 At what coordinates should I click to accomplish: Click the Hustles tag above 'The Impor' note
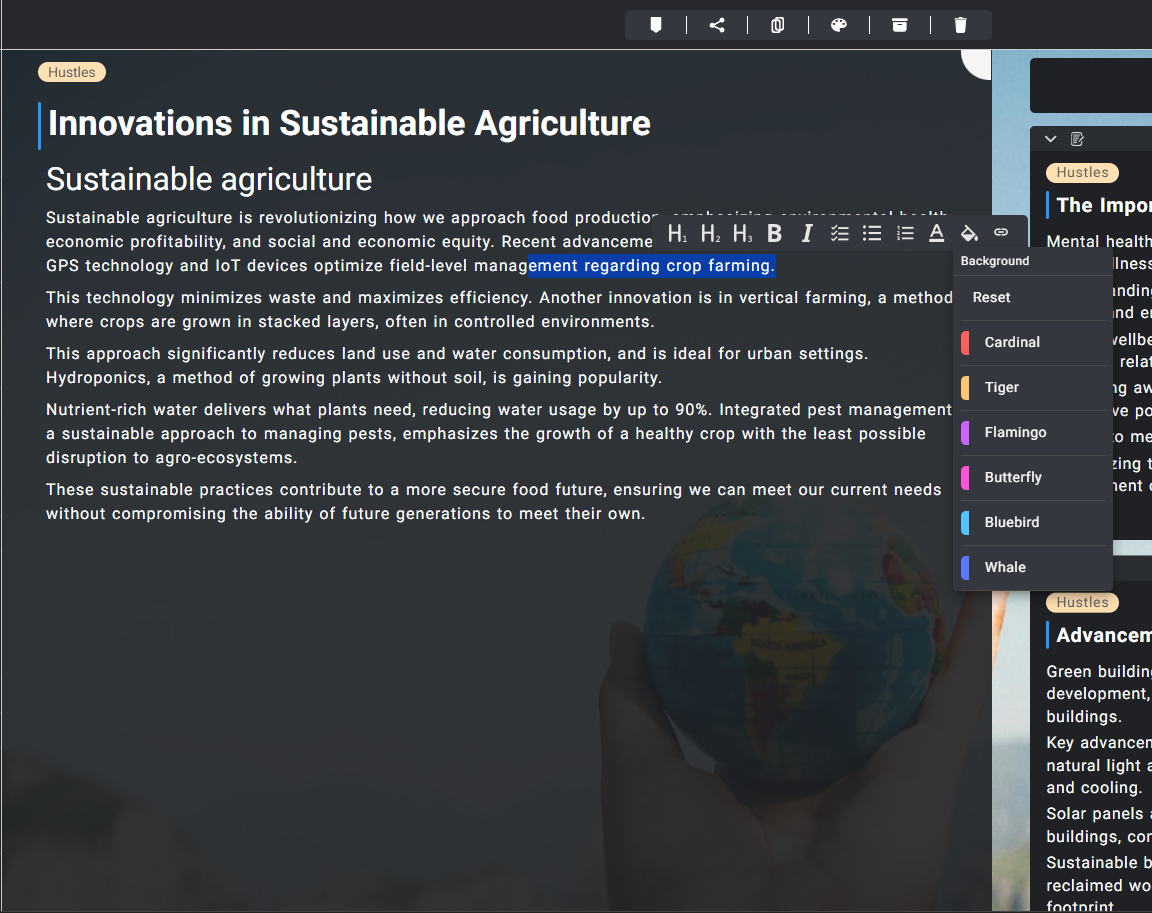1082,173
